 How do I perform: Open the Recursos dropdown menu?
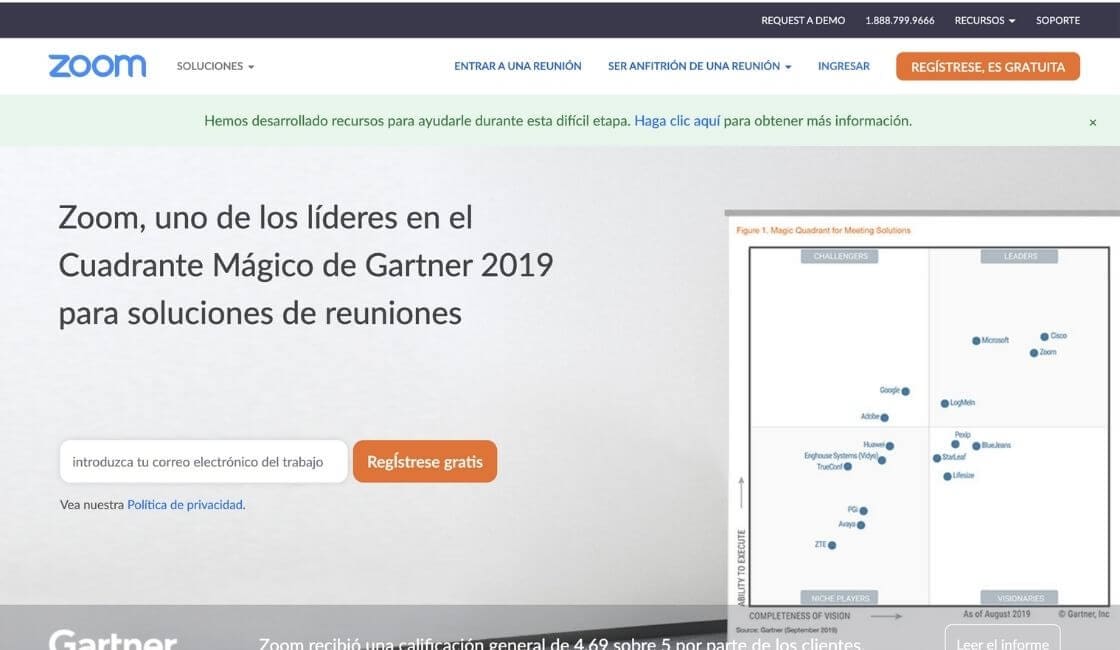click(x=984, y=20)
